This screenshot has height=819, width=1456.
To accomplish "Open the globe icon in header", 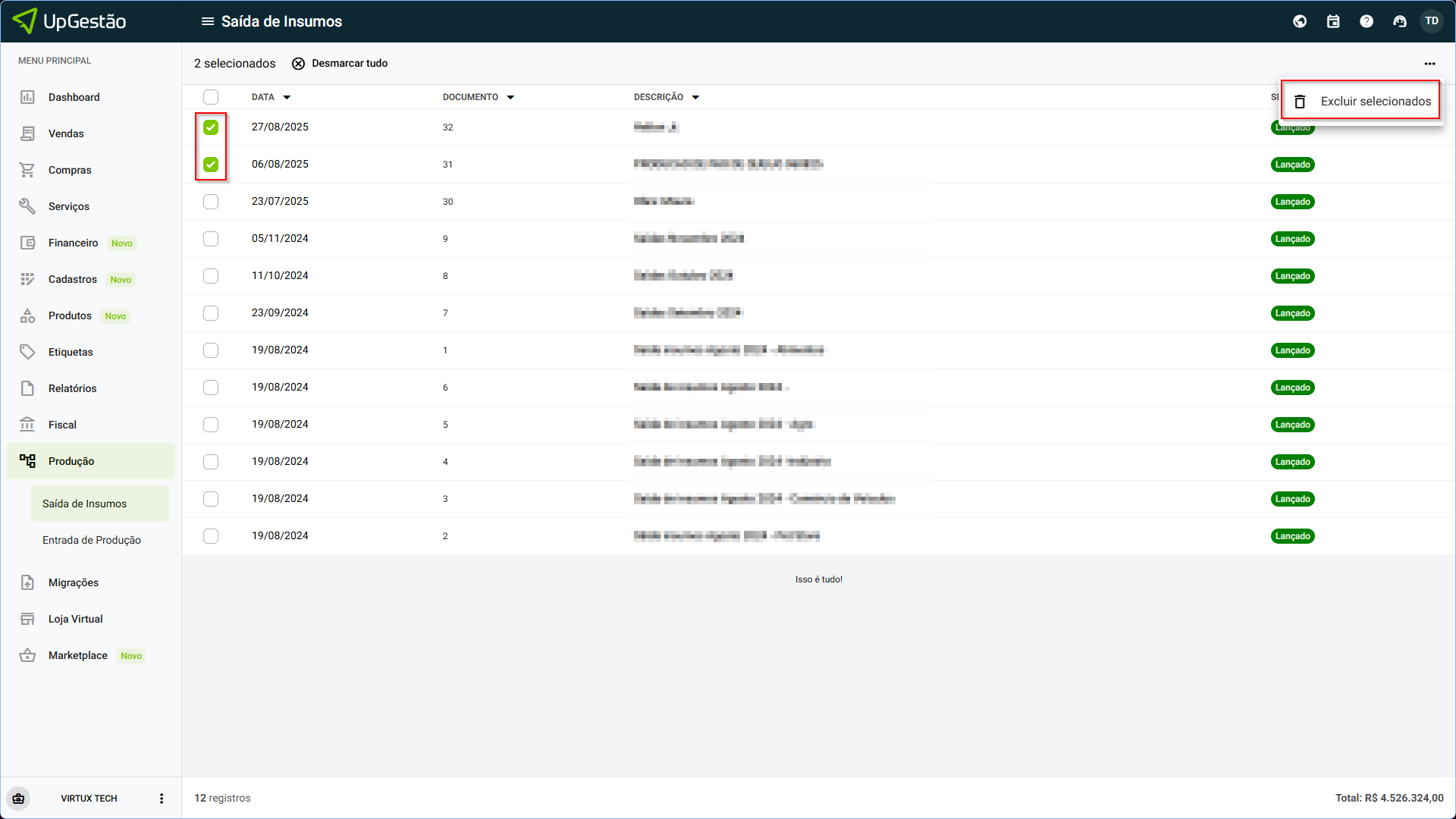I will (x=1300, y=21).
